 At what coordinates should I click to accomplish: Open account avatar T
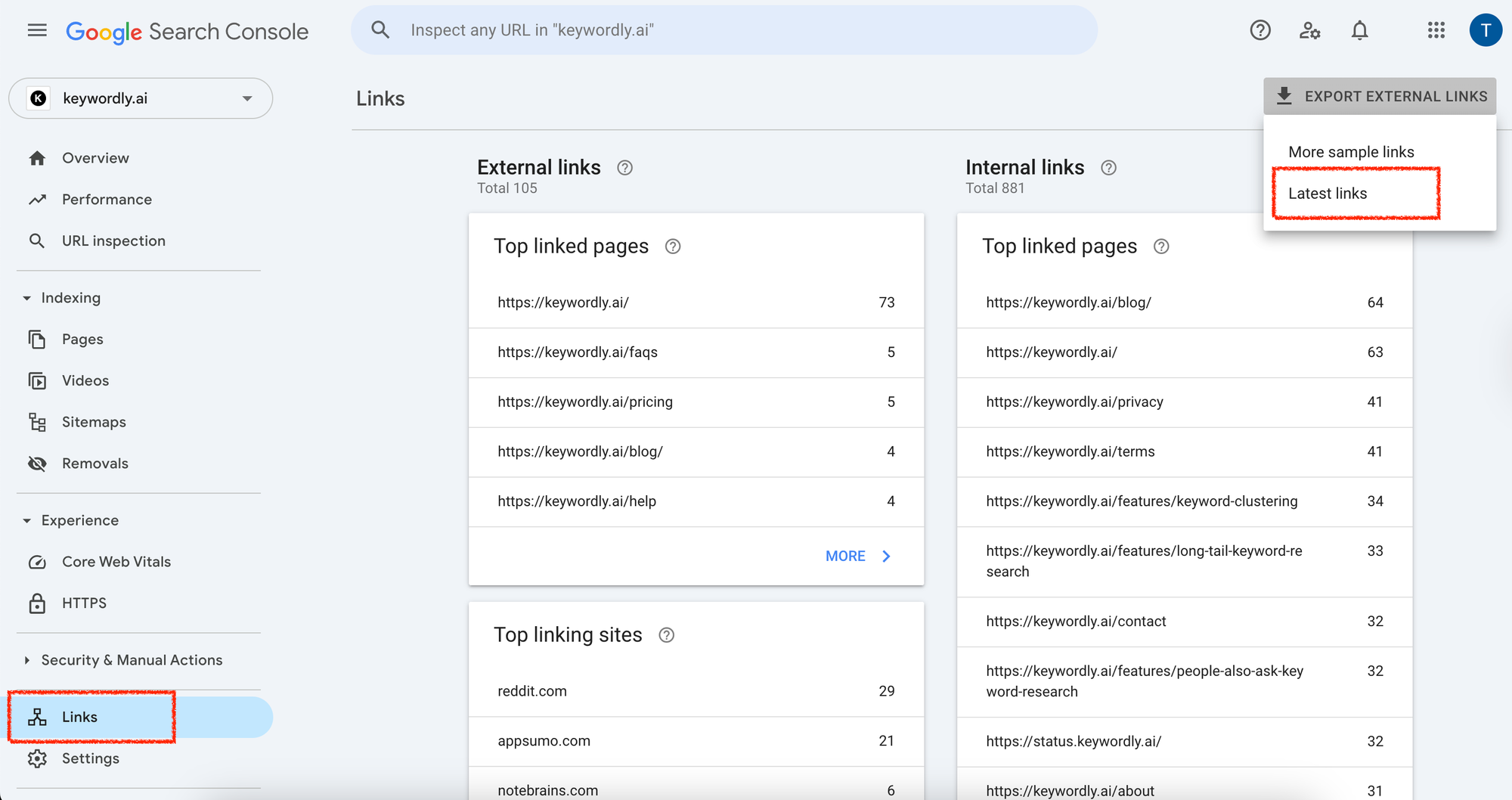pos(1486,30)
